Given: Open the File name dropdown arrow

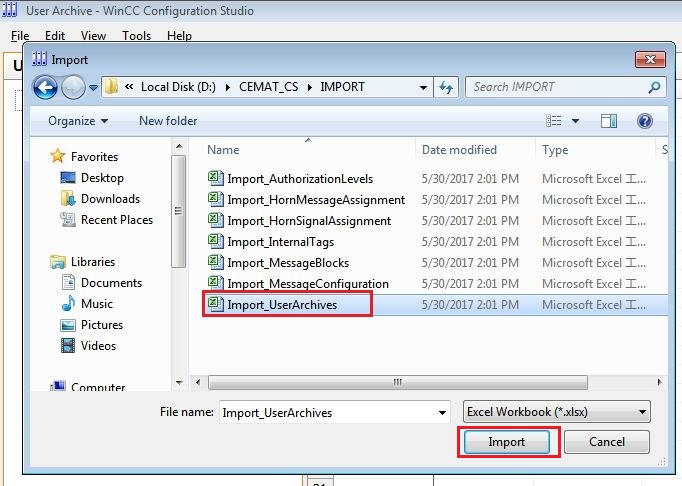Looking at the screenshot, I should [442, 412].
